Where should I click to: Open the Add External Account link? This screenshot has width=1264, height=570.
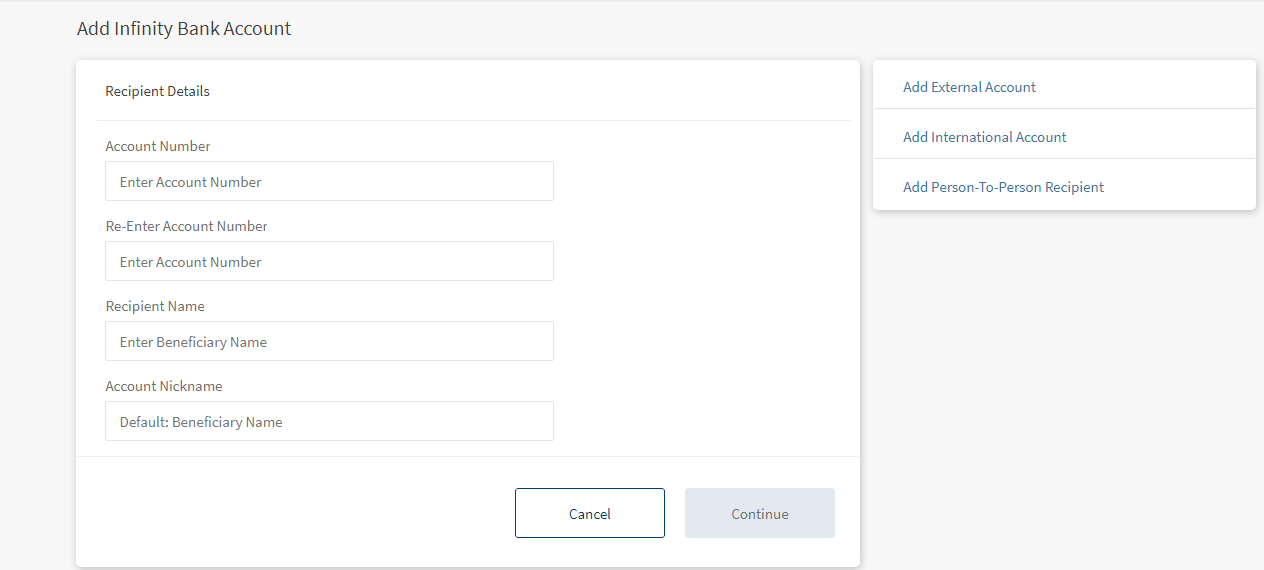[969, 87]
